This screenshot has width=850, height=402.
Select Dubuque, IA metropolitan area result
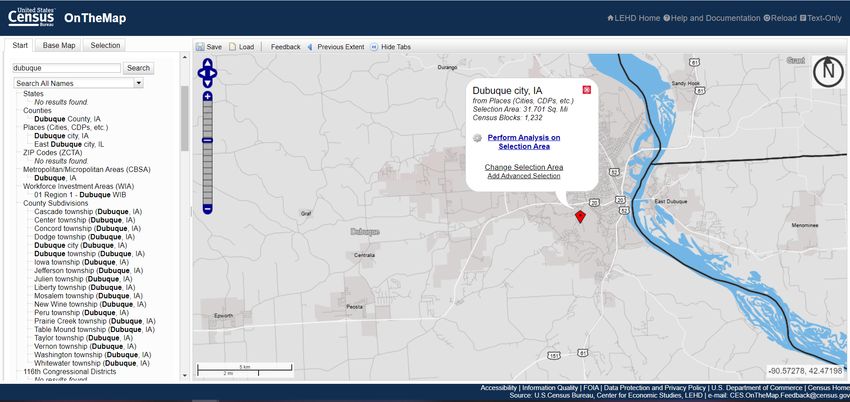pos(55,178)
